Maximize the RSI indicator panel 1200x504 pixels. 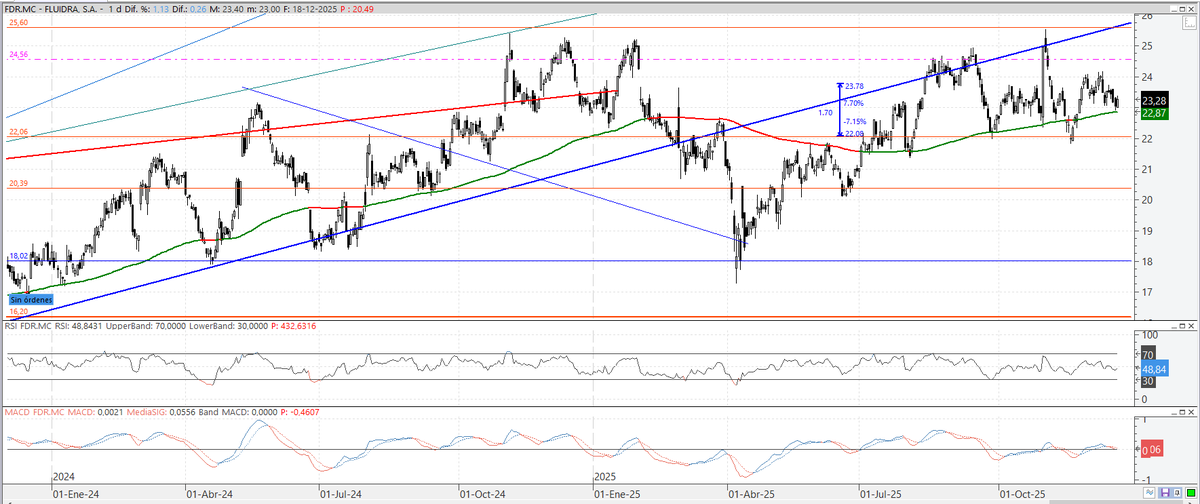[1182, 326]
